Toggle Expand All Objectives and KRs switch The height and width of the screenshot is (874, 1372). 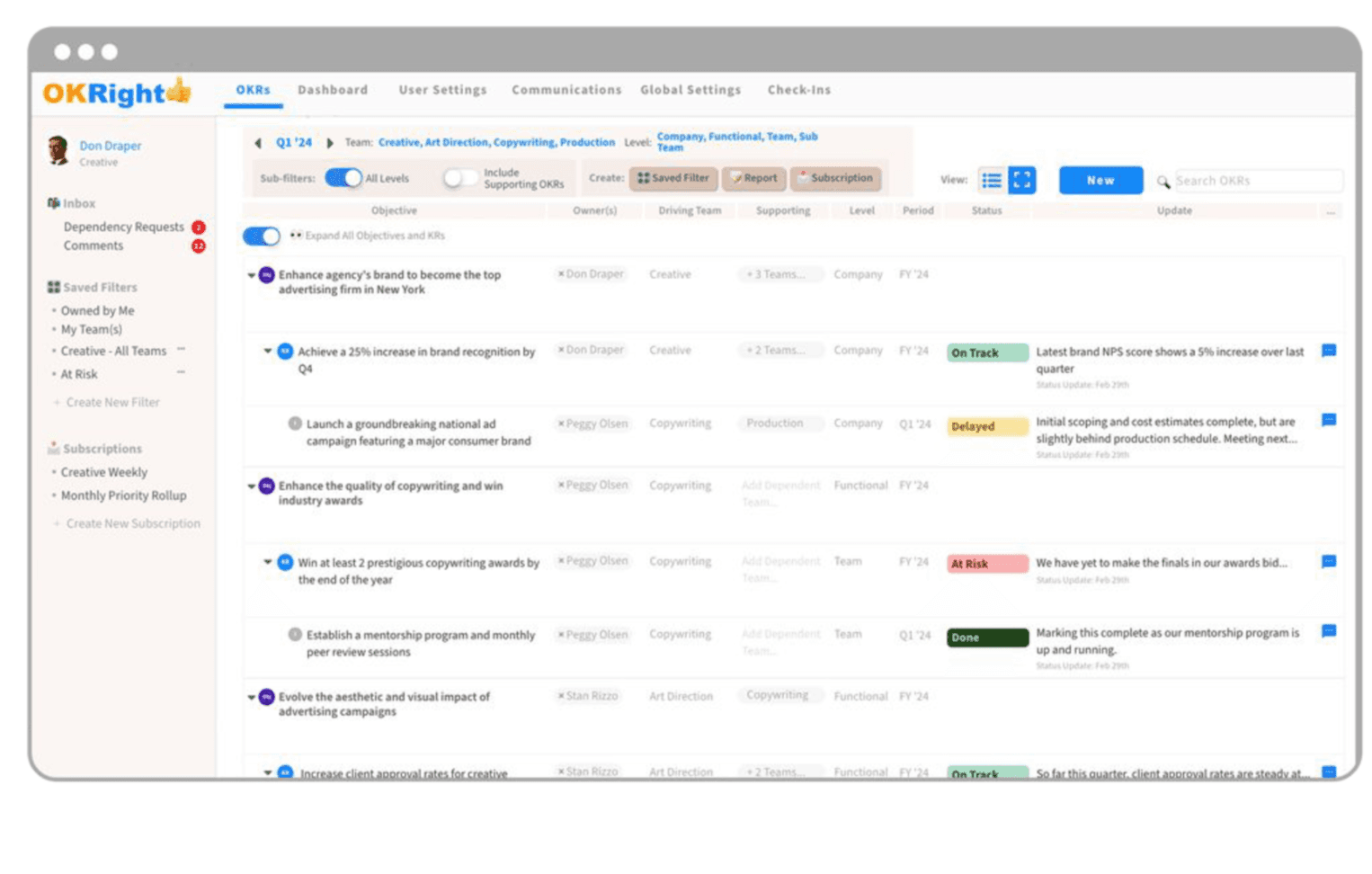point(262,236)
